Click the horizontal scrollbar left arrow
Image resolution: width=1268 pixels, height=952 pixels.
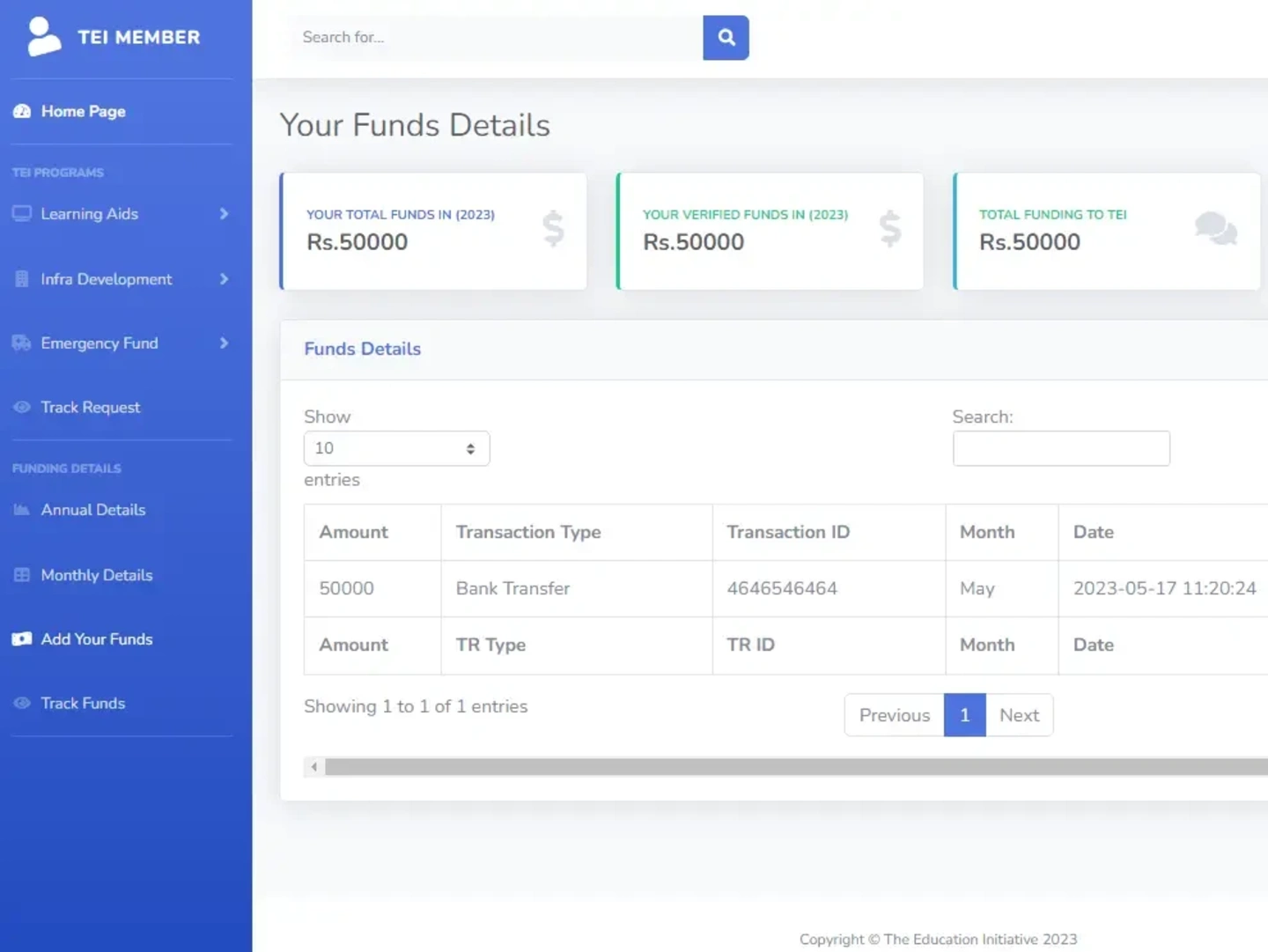pyautogui.click(x=314, y=767)
